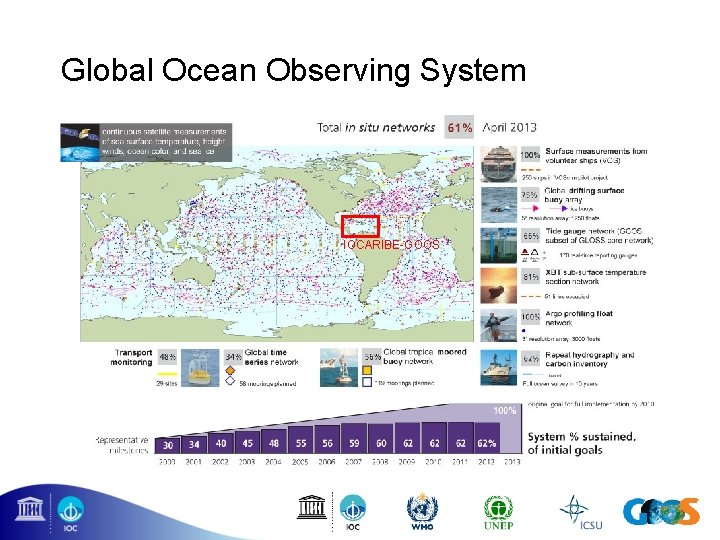The height and width of the screenshot is (540, 720).
Task: Click Surface measurements from volunteer ships text
Action: pyautogui.click(x=596, y=155)
